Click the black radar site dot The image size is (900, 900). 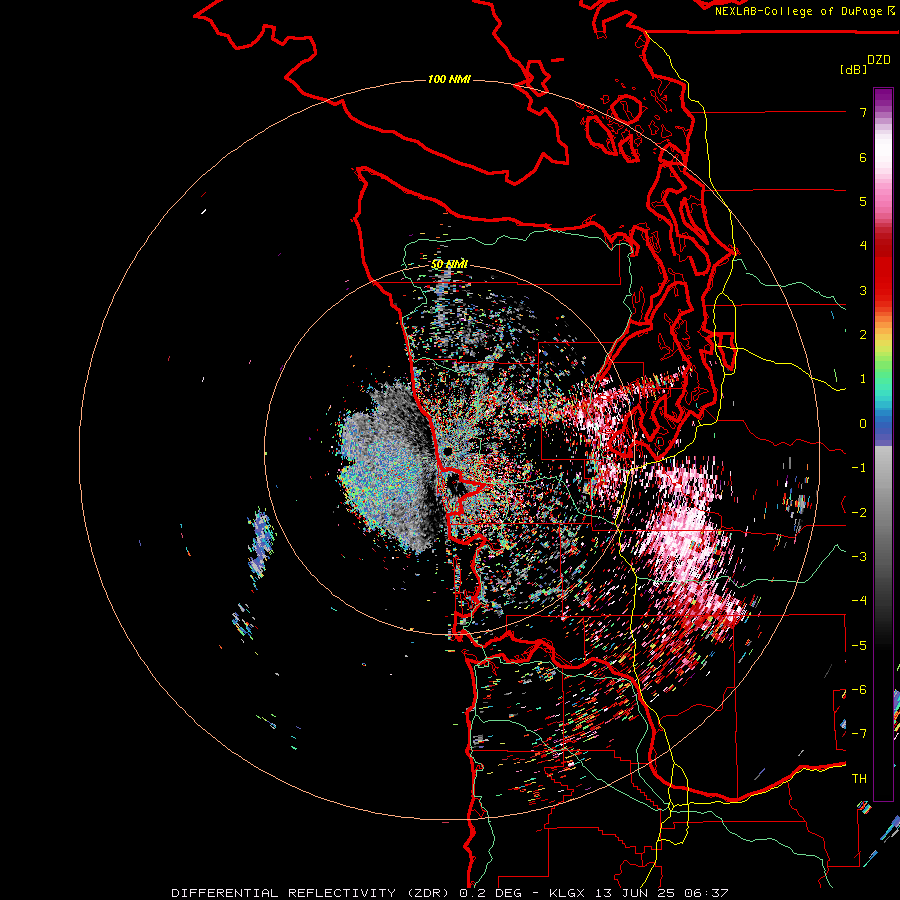[x=448, y=451]
